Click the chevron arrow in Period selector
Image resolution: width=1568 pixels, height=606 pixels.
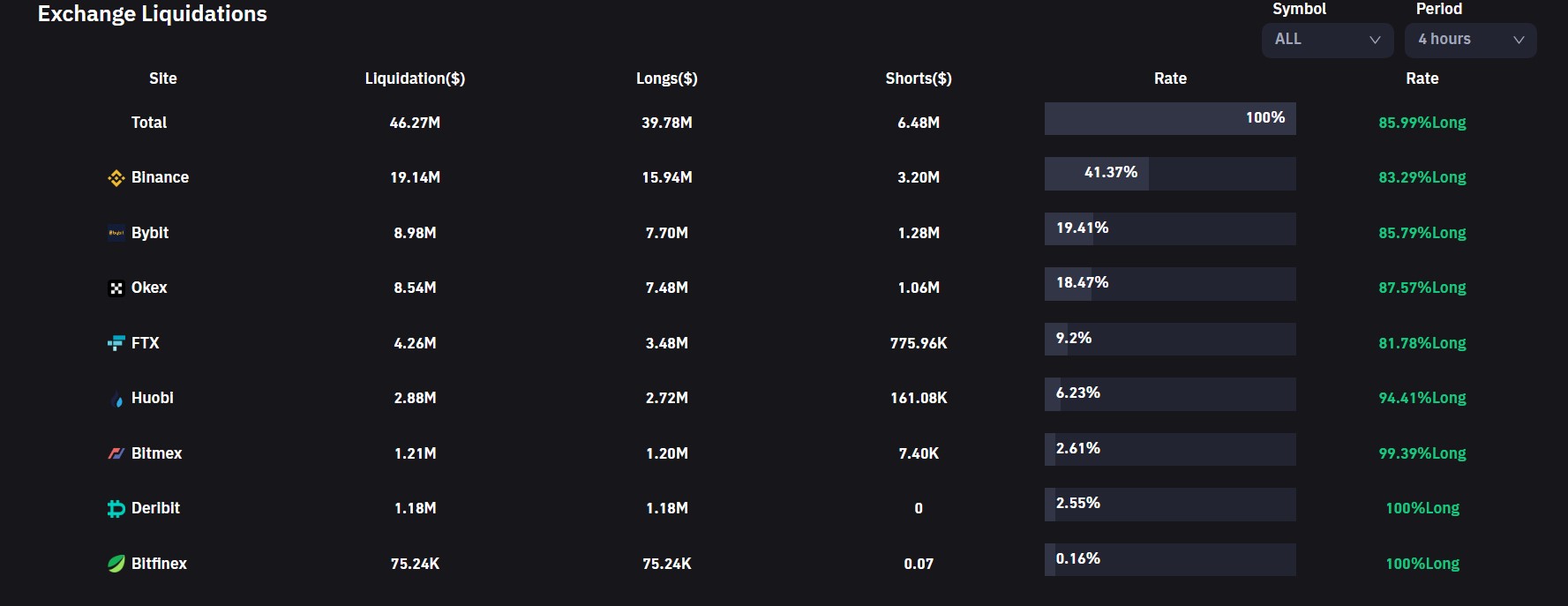coord(1519,40)
